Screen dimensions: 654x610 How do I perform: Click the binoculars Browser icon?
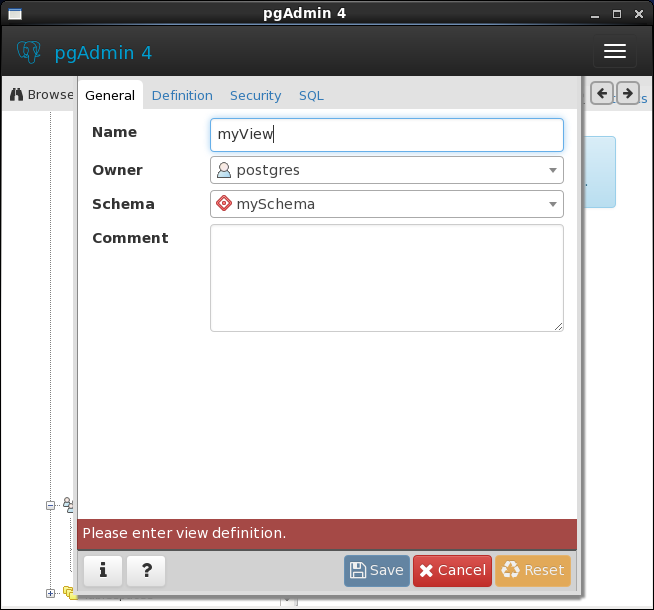16,95
